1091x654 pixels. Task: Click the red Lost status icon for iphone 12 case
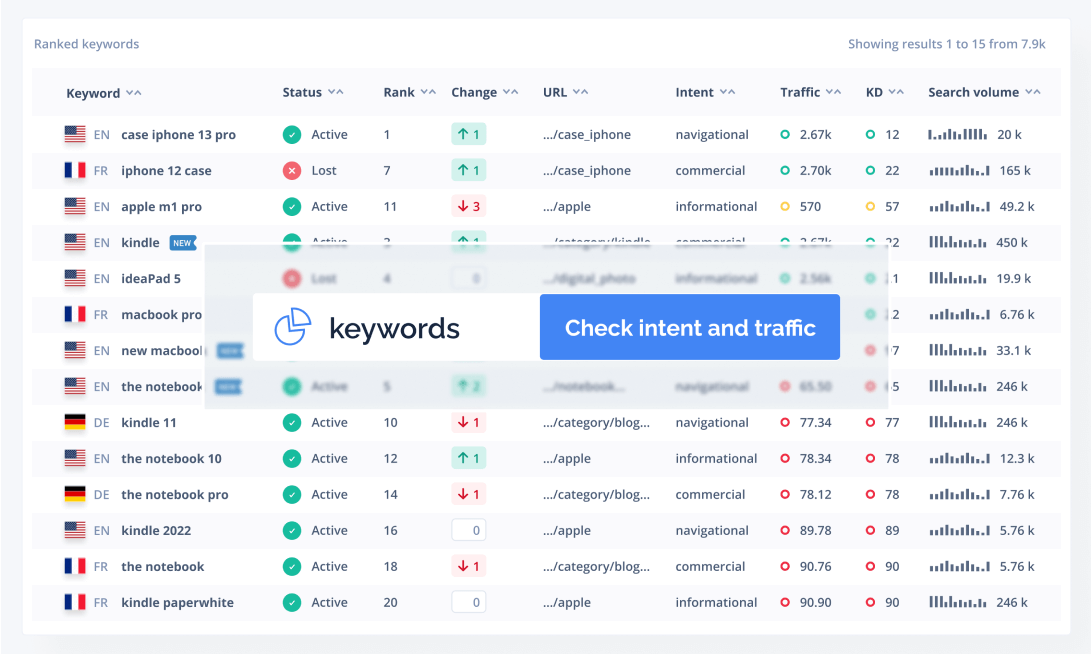tap(292, 171)
